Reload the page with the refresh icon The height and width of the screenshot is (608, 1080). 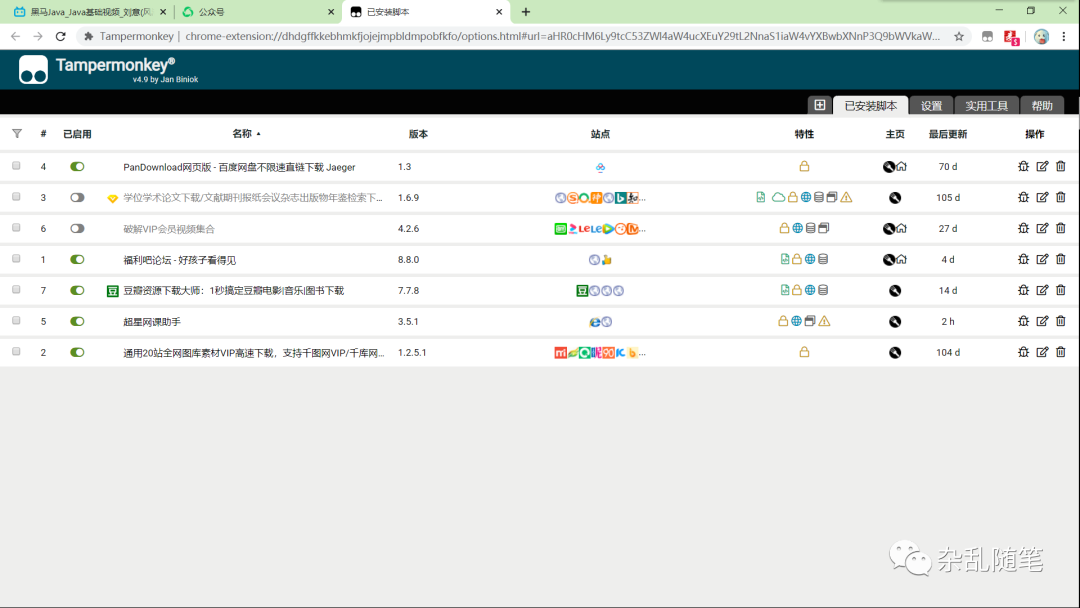pyautogui.click(x=61, y=36)
